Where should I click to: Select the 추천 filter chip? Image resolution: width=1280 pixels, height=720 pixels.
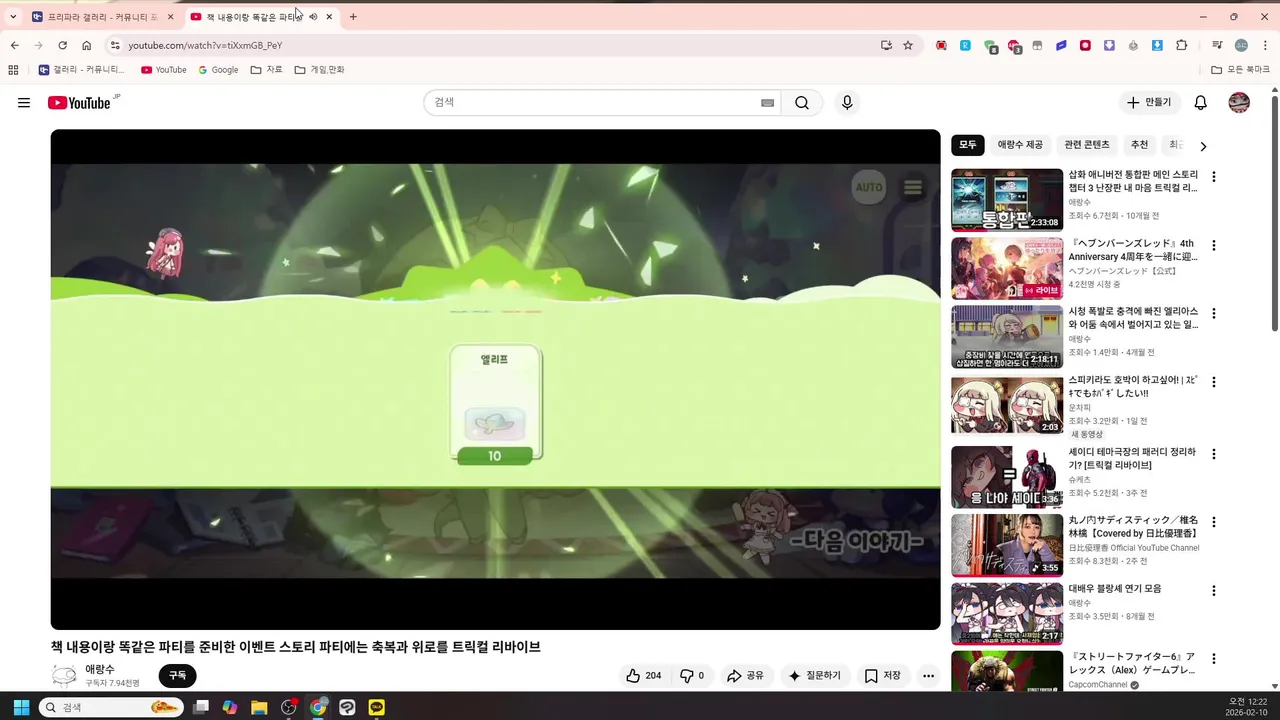(1139, 145)
